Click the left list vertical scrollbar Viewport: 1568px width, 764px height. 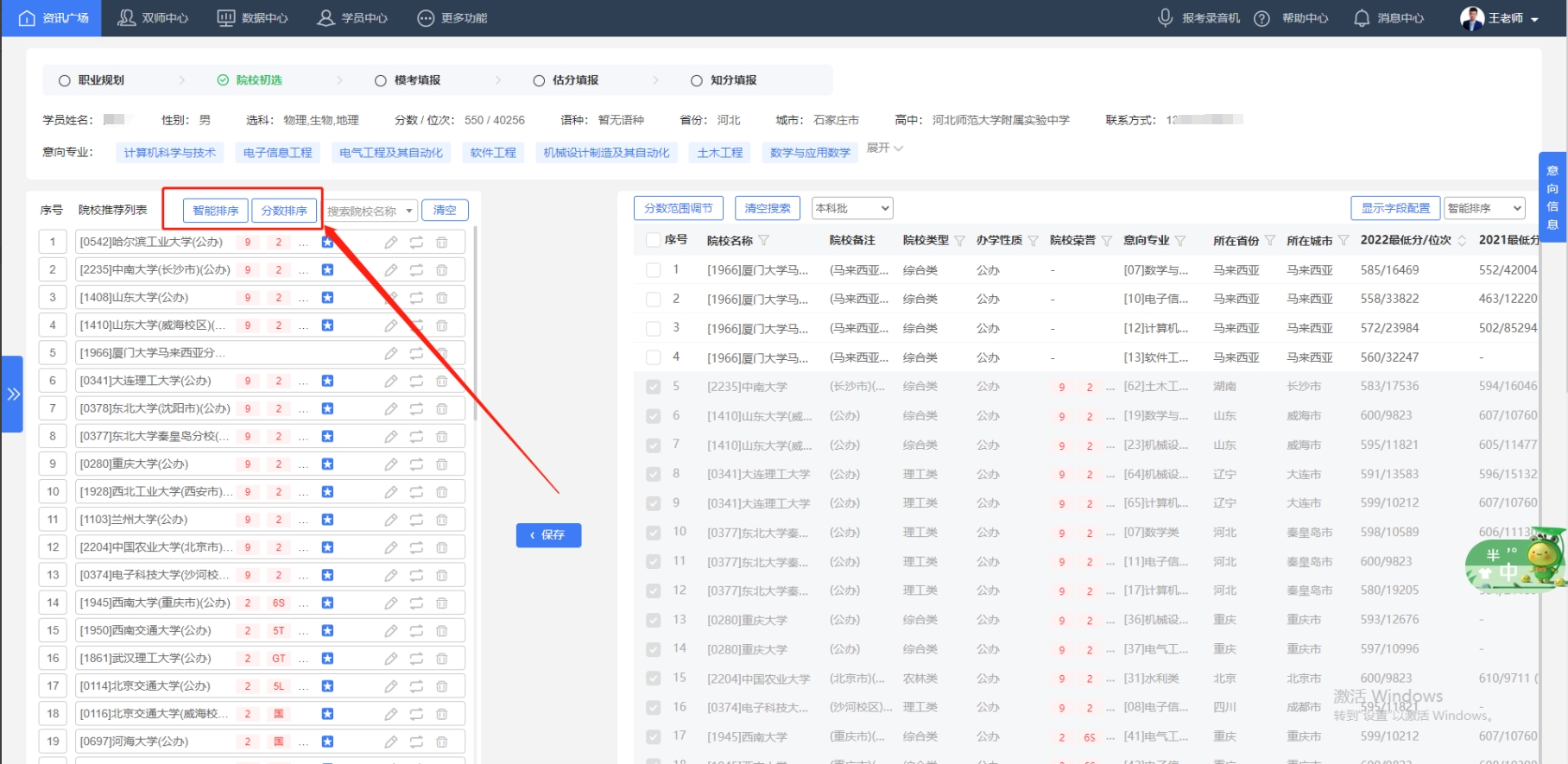475,324
